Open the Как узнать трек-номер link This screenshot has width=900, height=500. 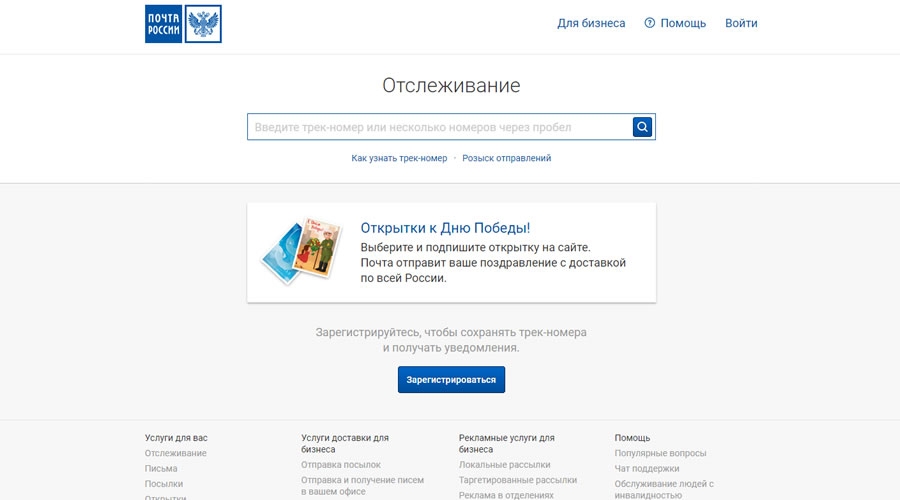point(399,158)
